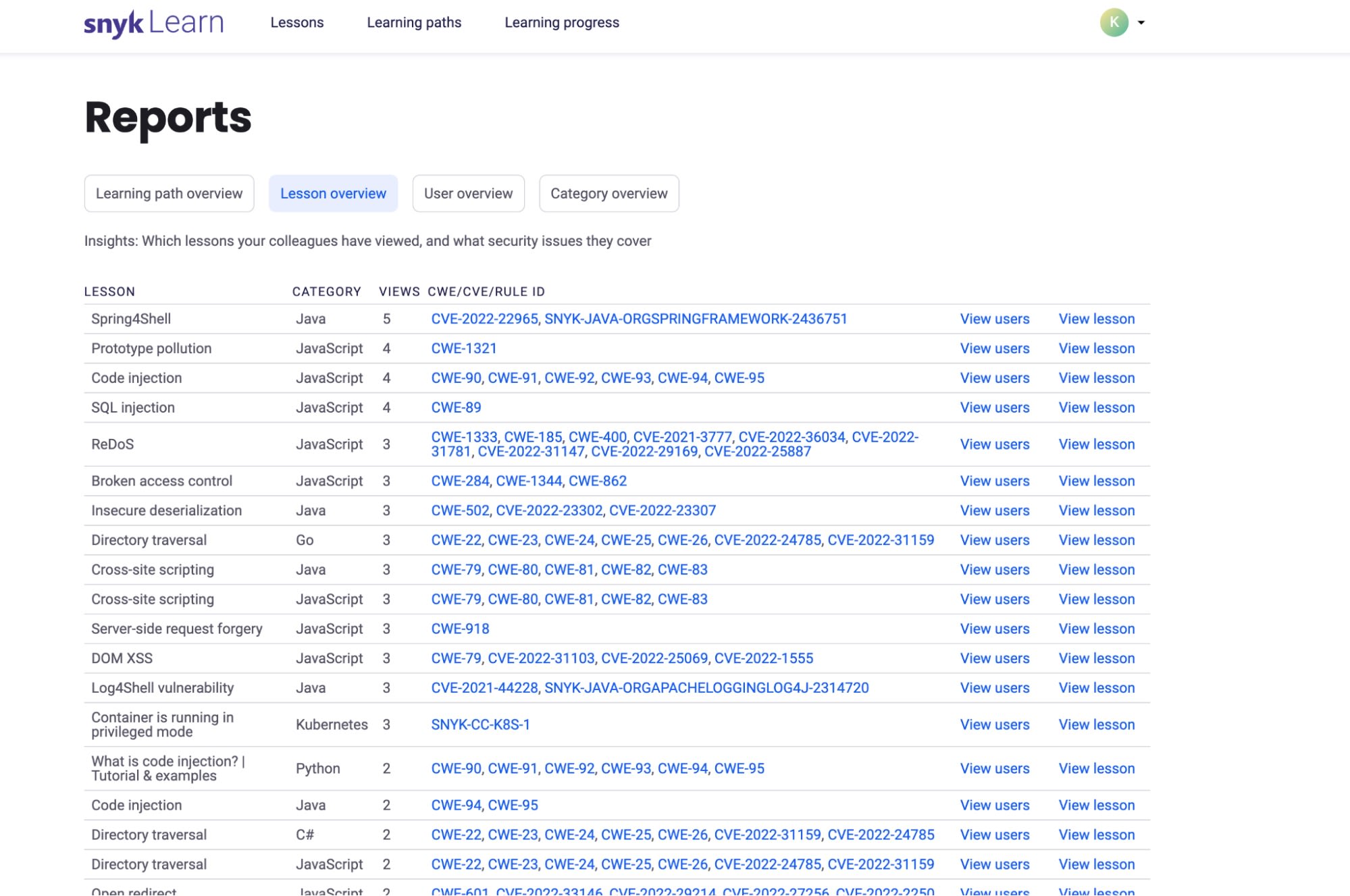View lesson for Broken access control
1350x896 pixels.
(1097, 481)
